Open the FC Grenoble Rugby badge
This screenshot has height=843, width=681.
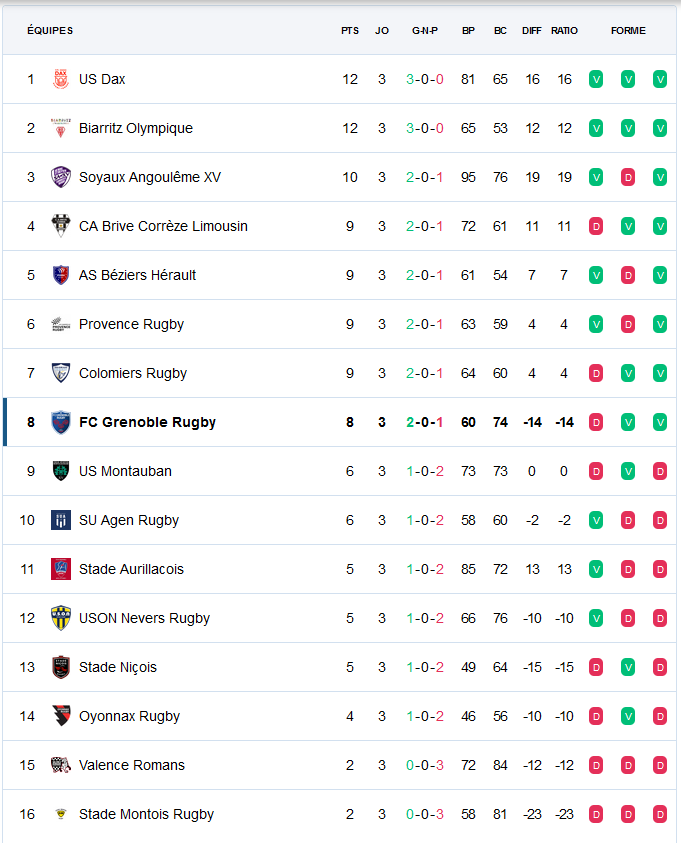coord(61,422)
